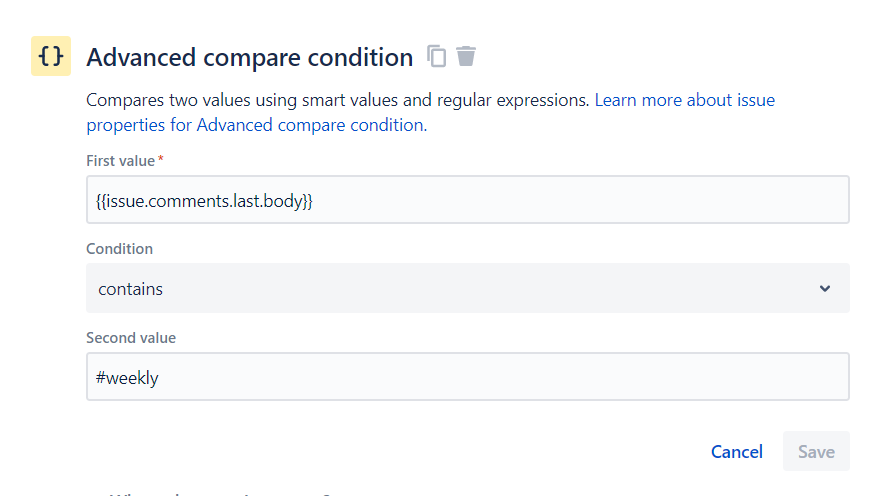This screenshot has width=886, height=496.
Task: Place cursor on the #weekly text
Action: pos(128,378)
